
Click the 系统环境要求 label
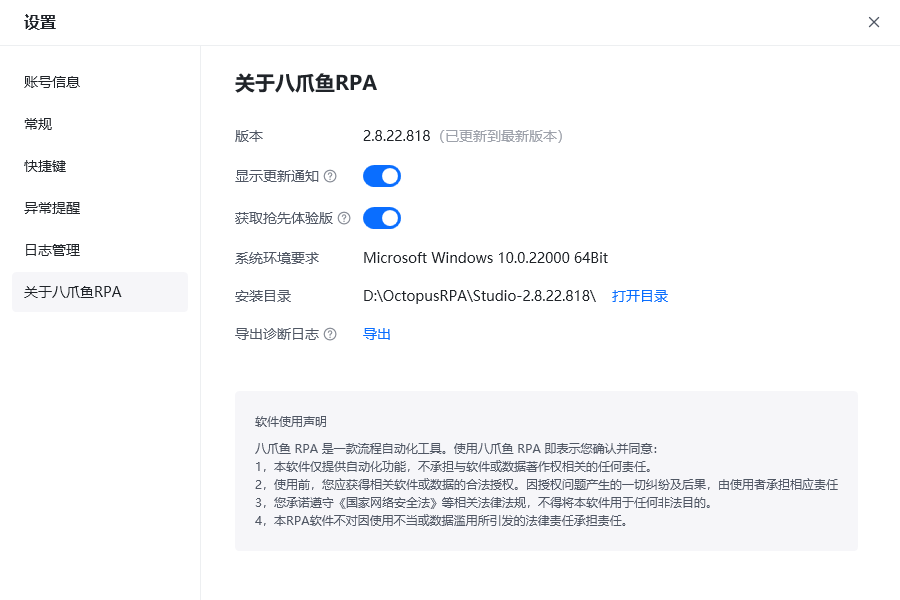(x=277, y=258)
